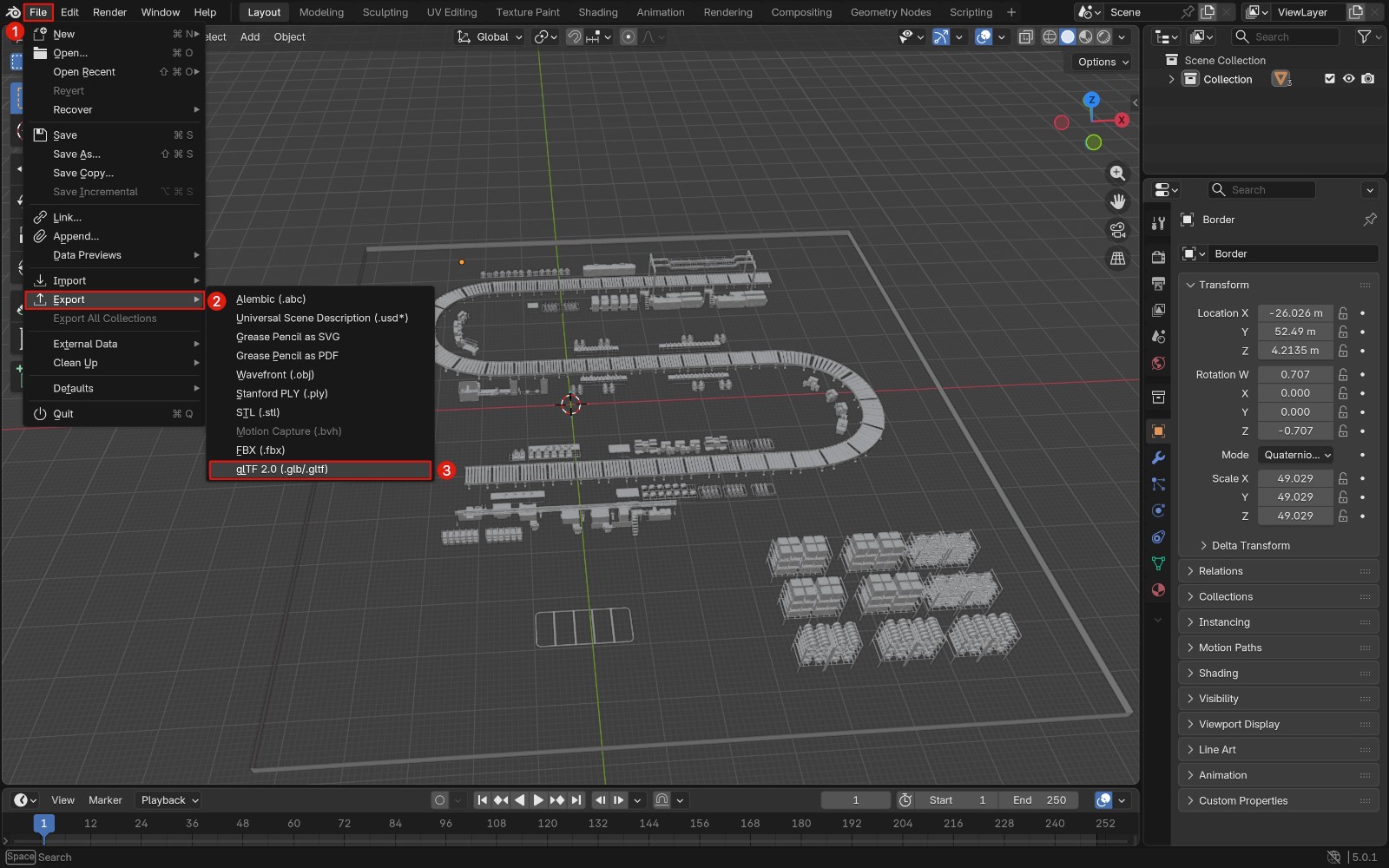1389x868 pixels.
Task: Select FBX (.fbx) export entry
Action: [x=320, y=450]
